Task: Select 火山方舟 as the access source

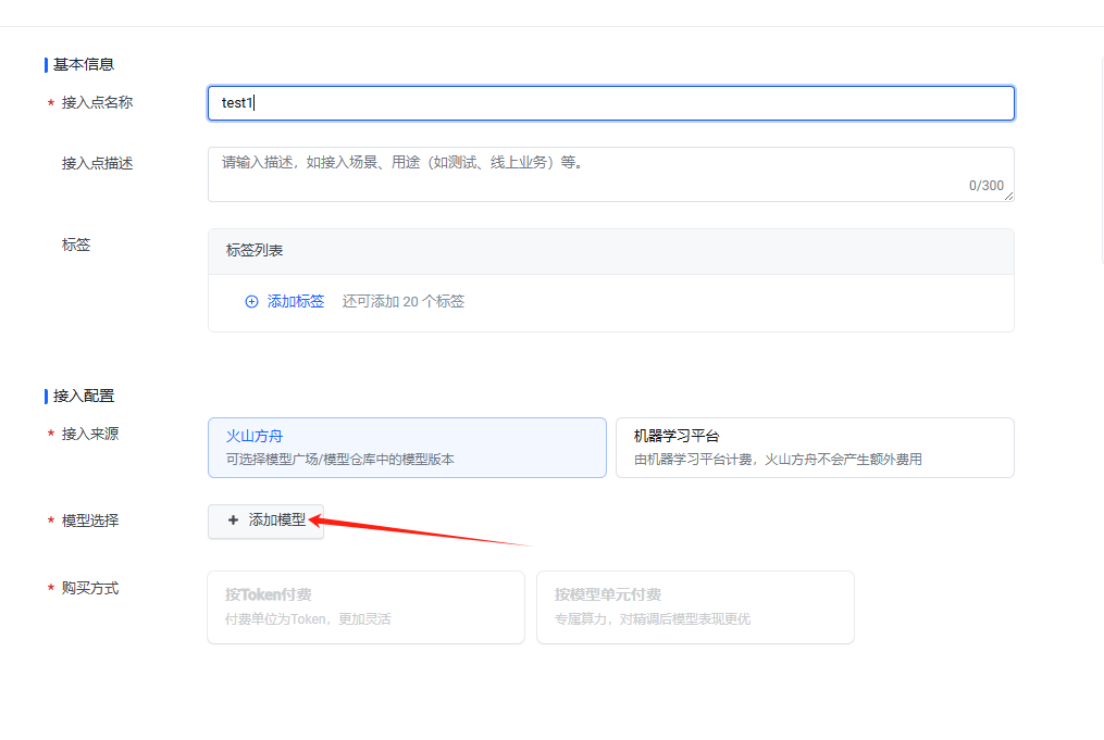Action: [x=406, y=447]
